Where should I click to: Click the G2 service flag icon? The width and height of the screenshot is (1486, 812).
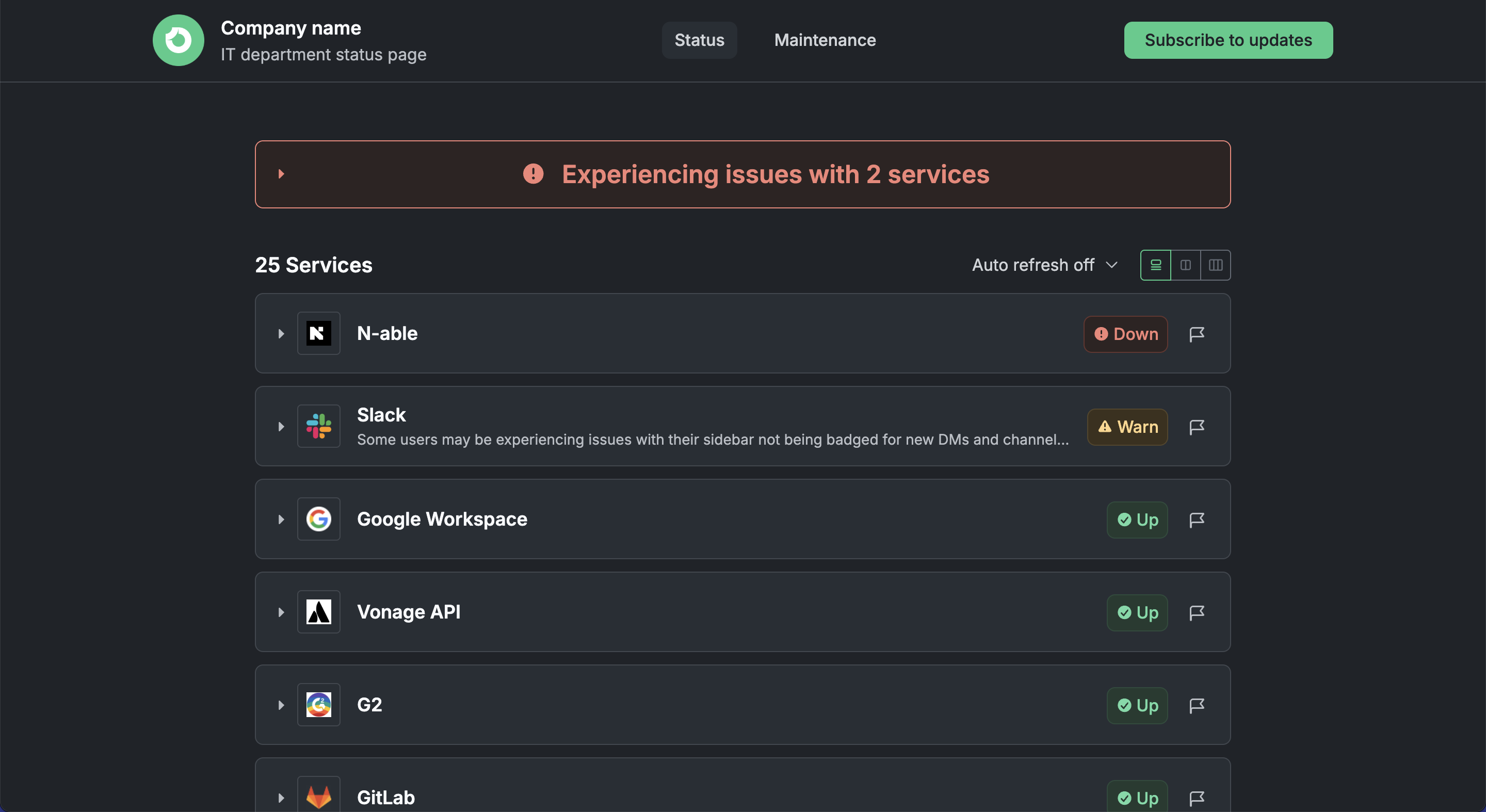click(x=1197, y=705)
